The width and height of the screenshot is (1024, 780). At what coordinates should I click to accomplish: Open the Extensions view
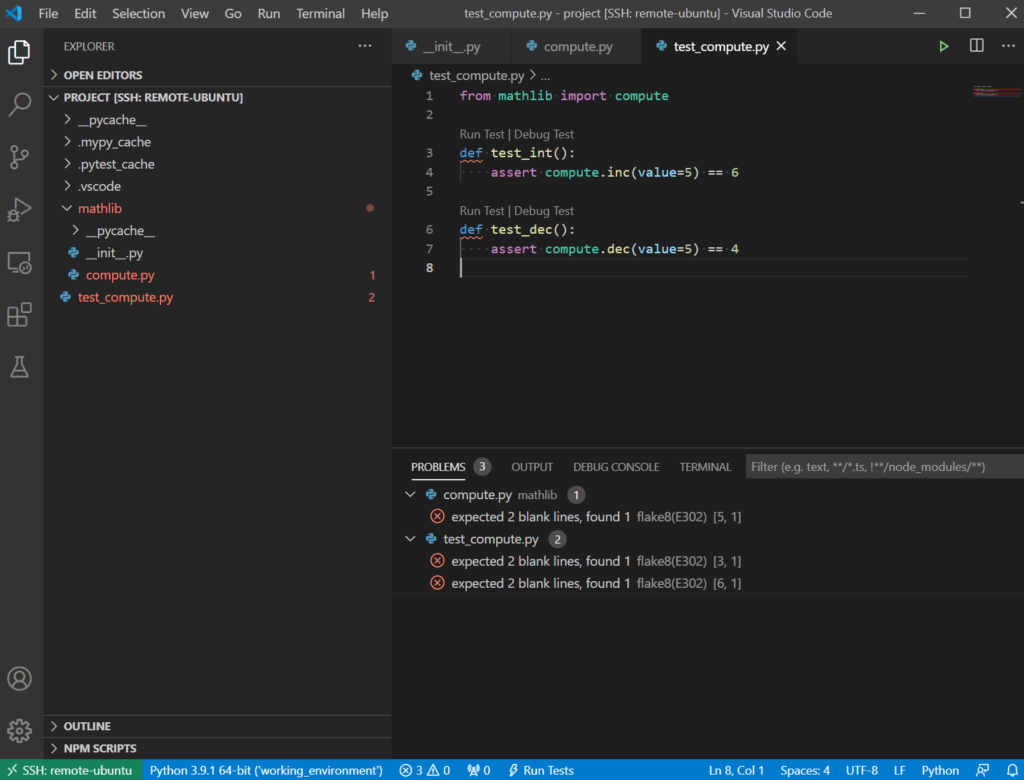20,314
